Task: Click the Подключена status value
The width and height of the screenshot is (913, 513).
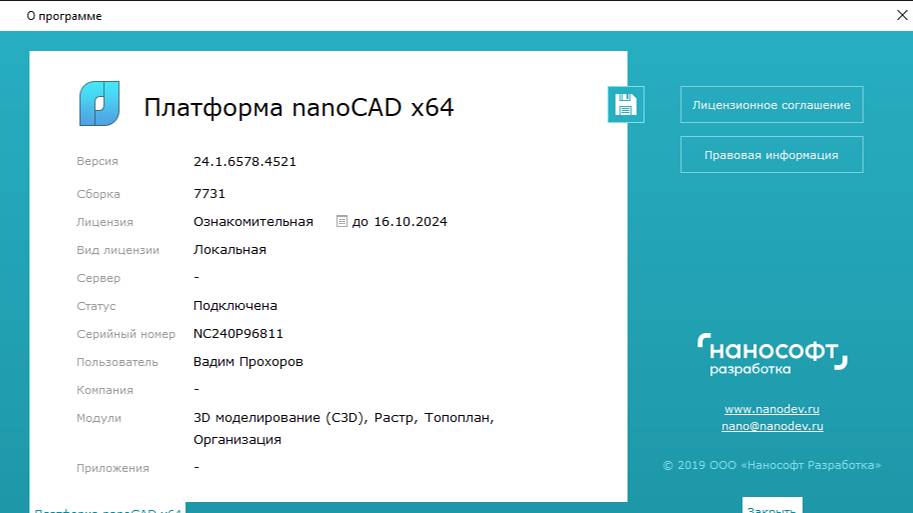Action: [235, 306]
